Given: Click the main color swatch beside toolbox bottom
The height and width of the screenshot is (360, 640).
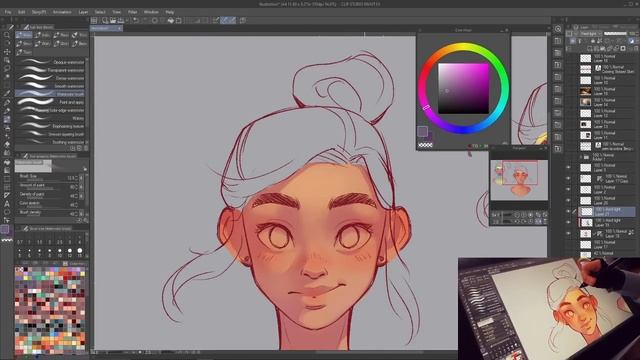Looking at the screenshot, I should point(5,229).
